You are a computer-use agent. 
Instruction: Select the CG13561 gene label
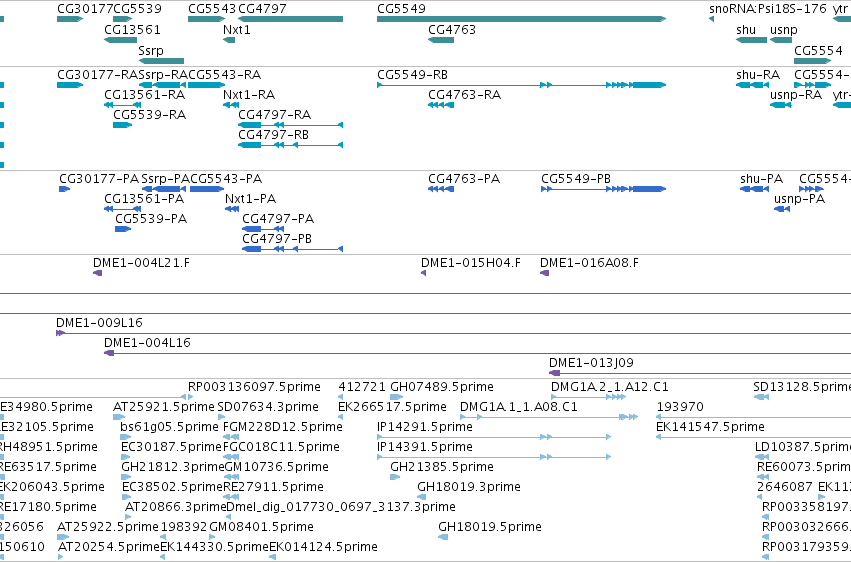click(132, 29)
